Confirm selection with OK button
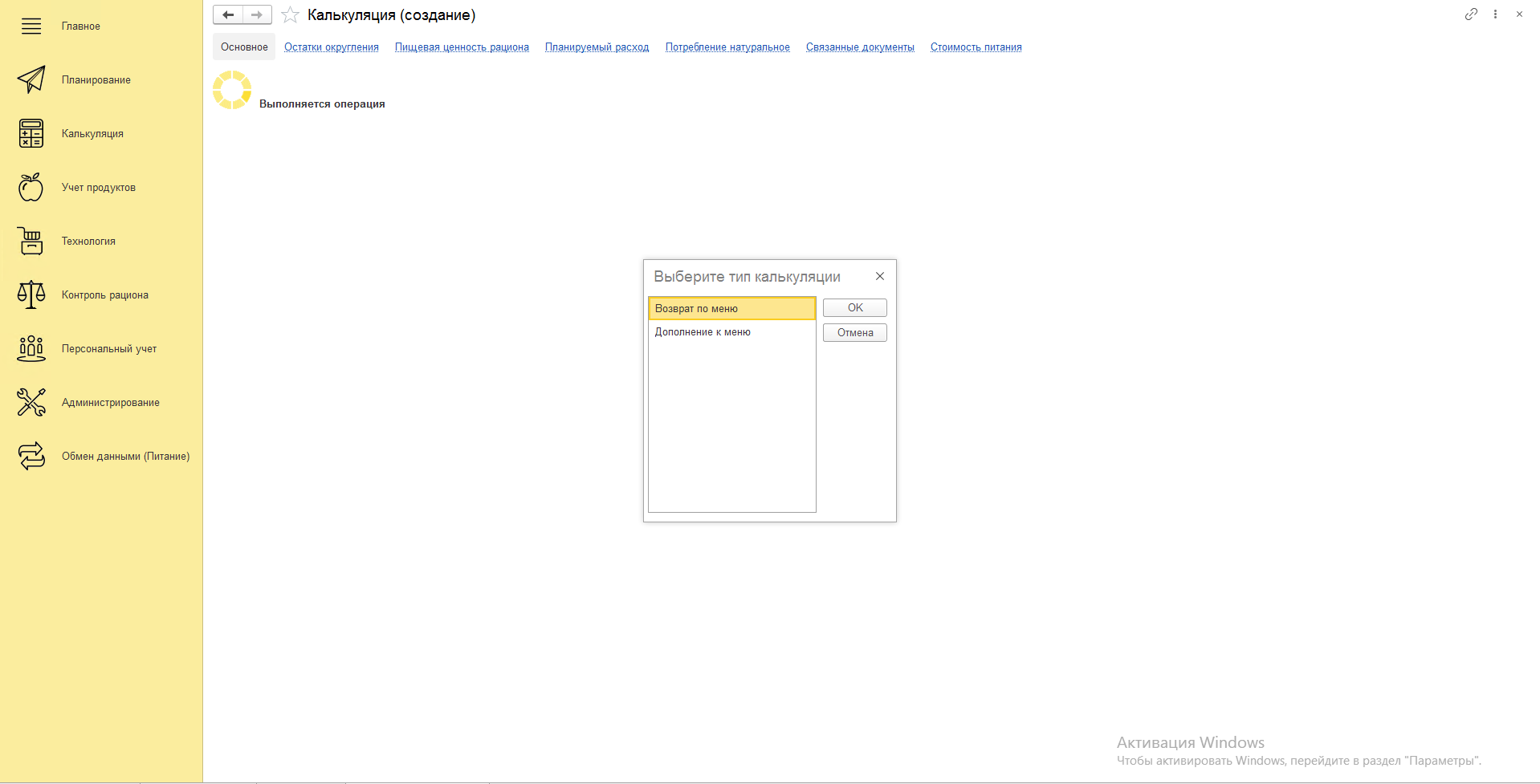The image size is (1540, 784). pyautogui.click(x=854, y=308)
